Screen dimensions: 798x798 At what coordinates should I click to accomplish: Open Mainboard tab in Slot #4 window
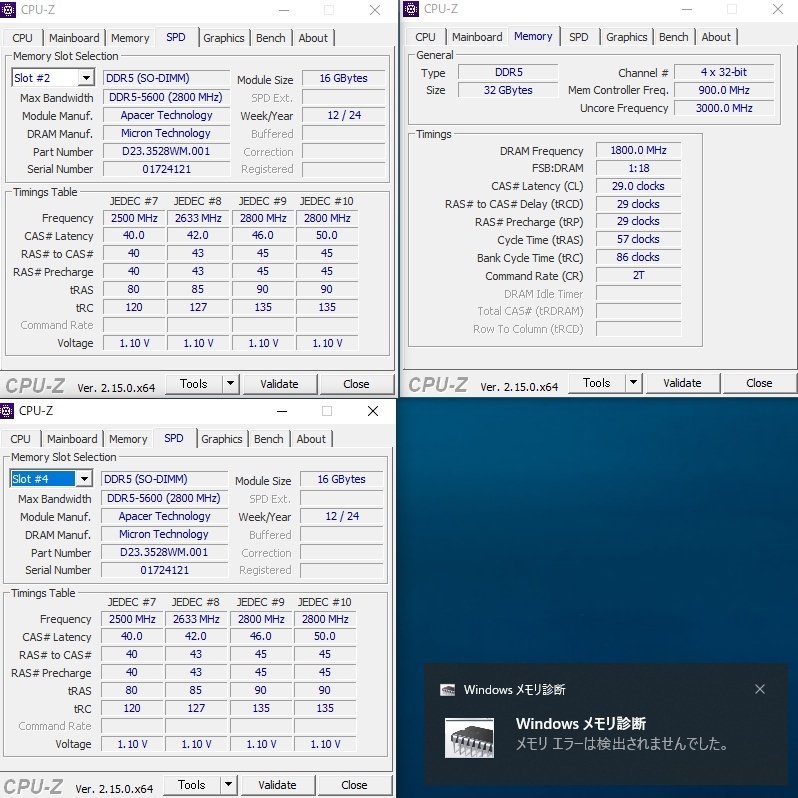click(x=72, y=439)
